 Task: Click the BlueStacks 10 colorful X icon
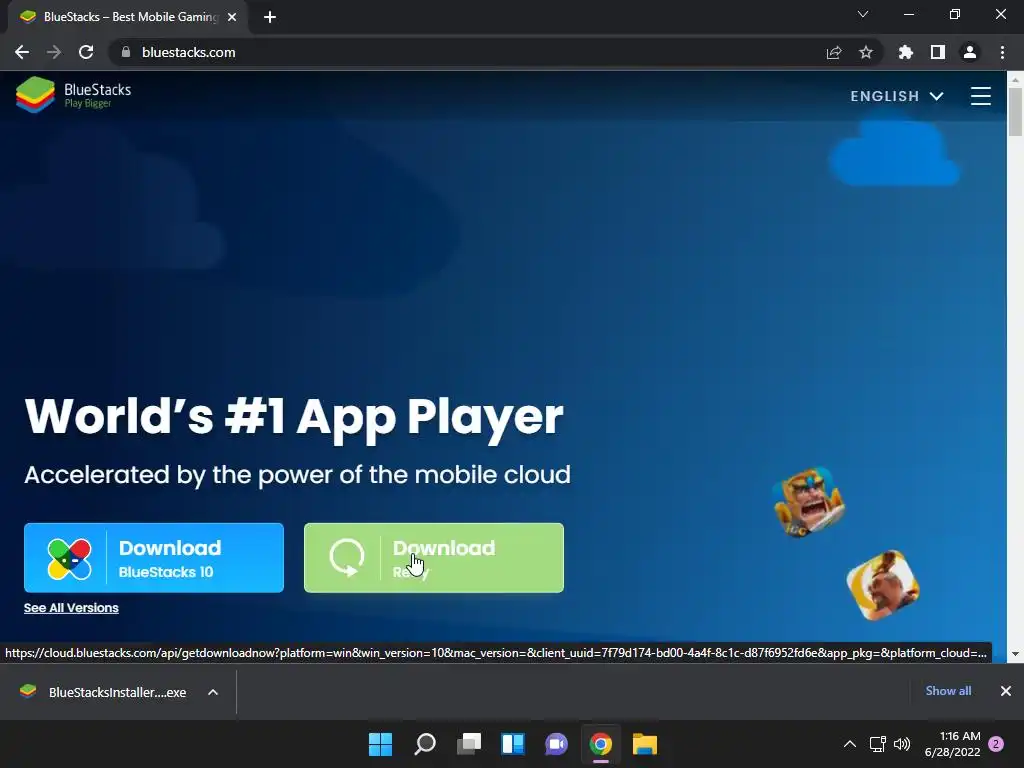[x=69, y=559]
